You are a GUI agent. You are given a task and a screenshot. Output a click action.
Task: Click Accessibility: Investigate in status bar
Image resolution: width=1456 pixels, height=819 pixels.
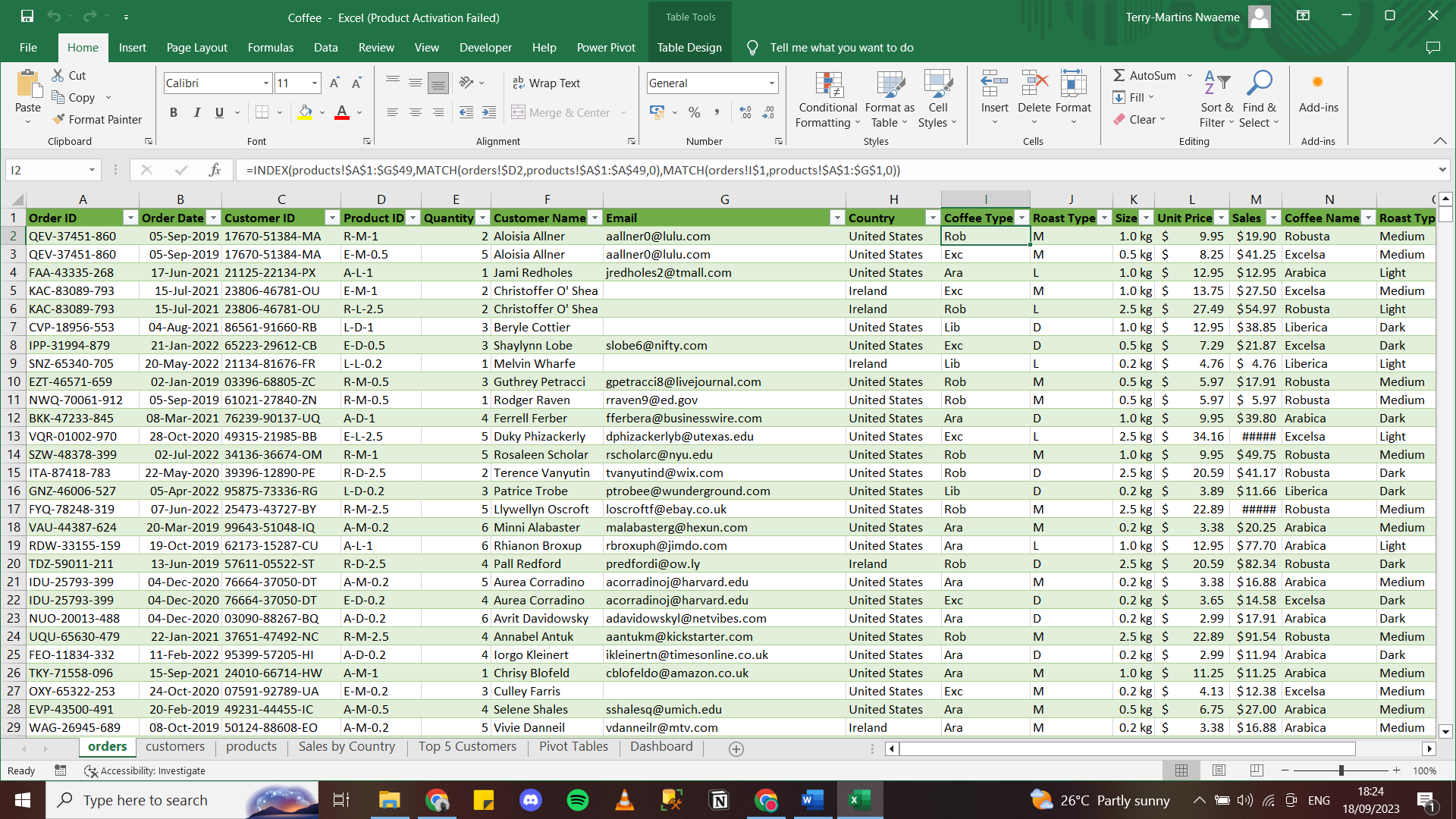(144, 770)
